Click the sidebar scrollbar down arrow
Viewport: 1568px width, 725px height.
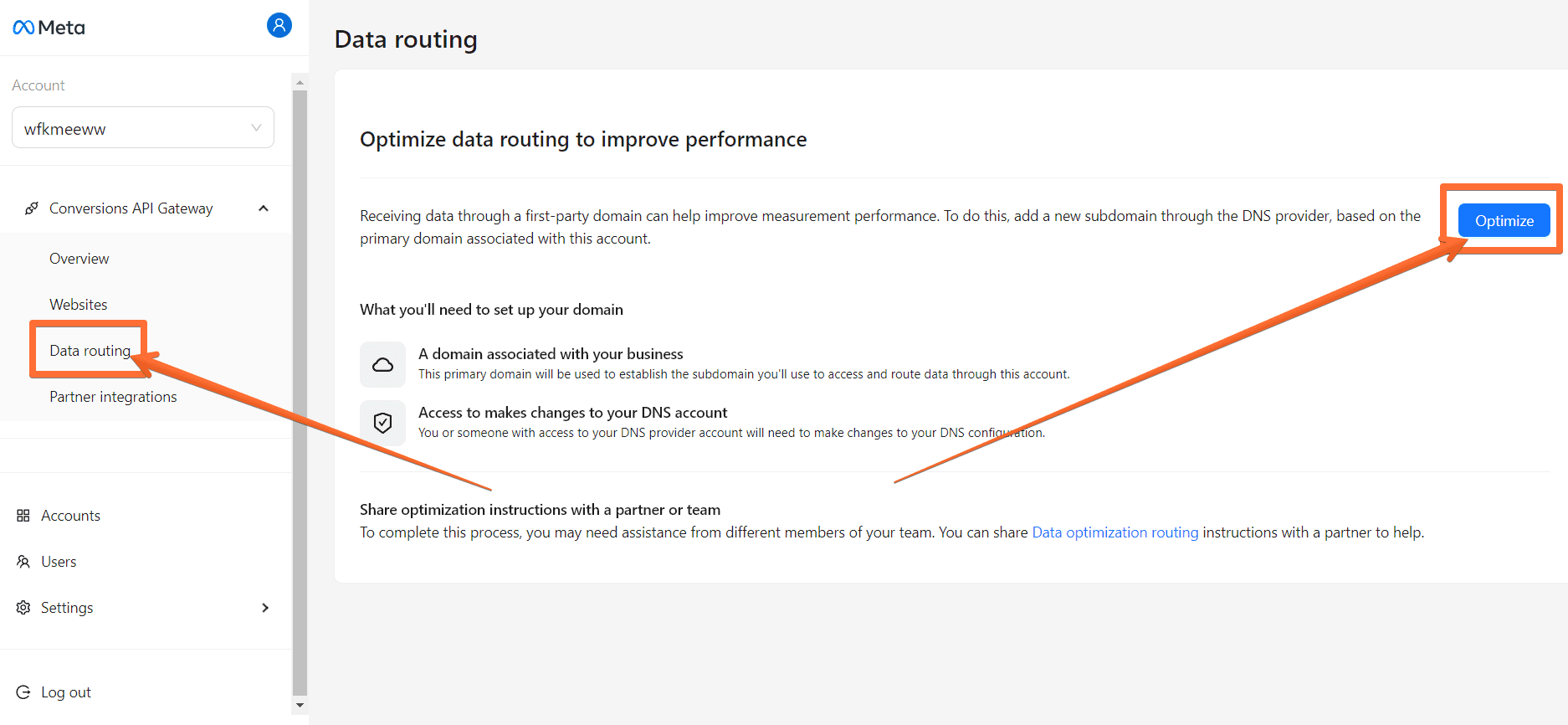click(300, 706)
